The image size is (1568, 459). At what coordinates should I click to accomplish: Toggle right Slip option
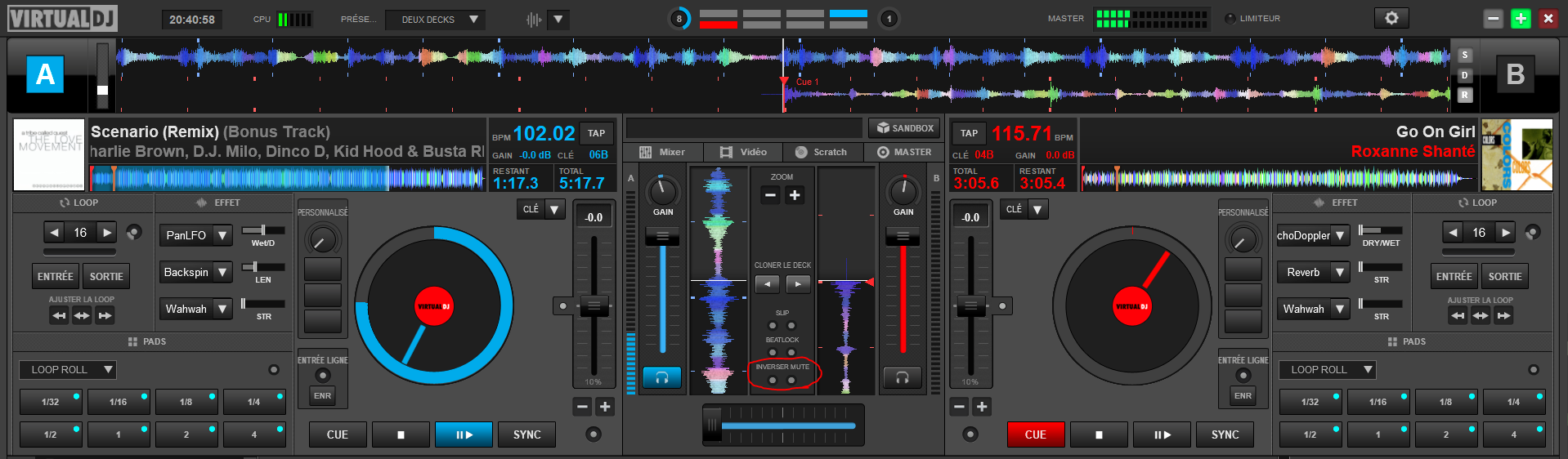pos(791,326)
